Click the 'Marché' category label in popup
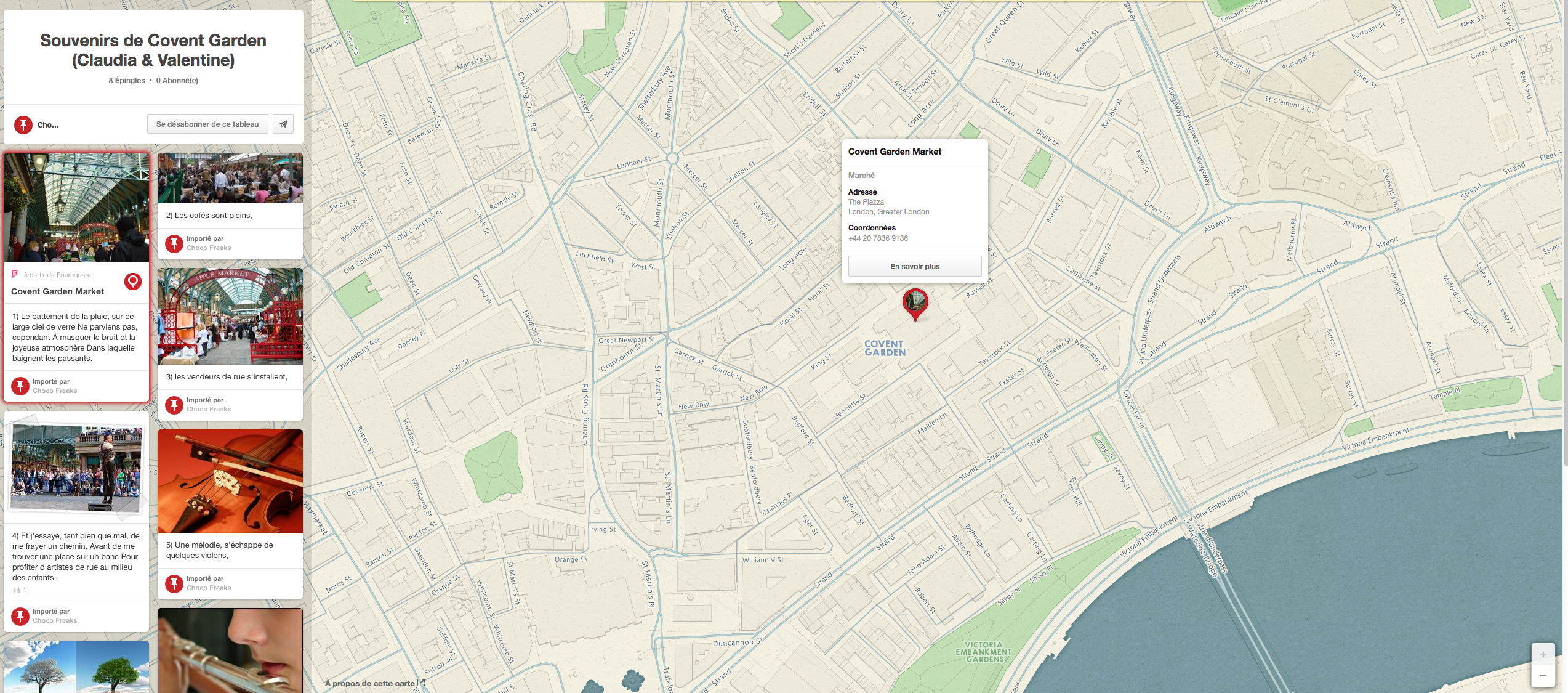 [x=861, y=176]
